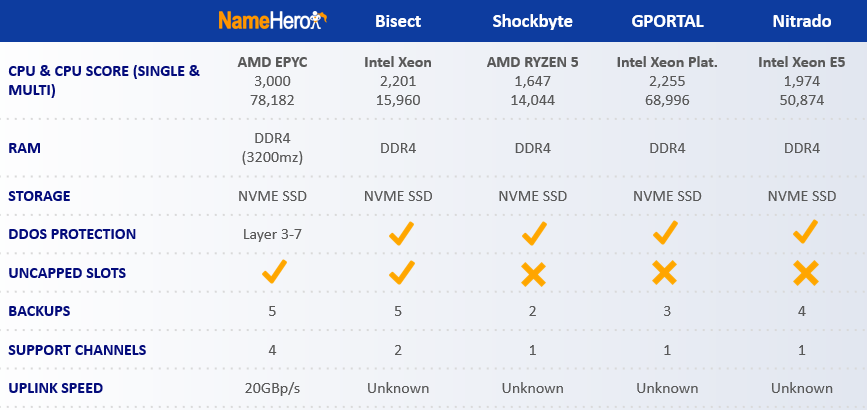
Task: Click Nitrado's uncapped slots X mark
Action: [x=806, y=273]
